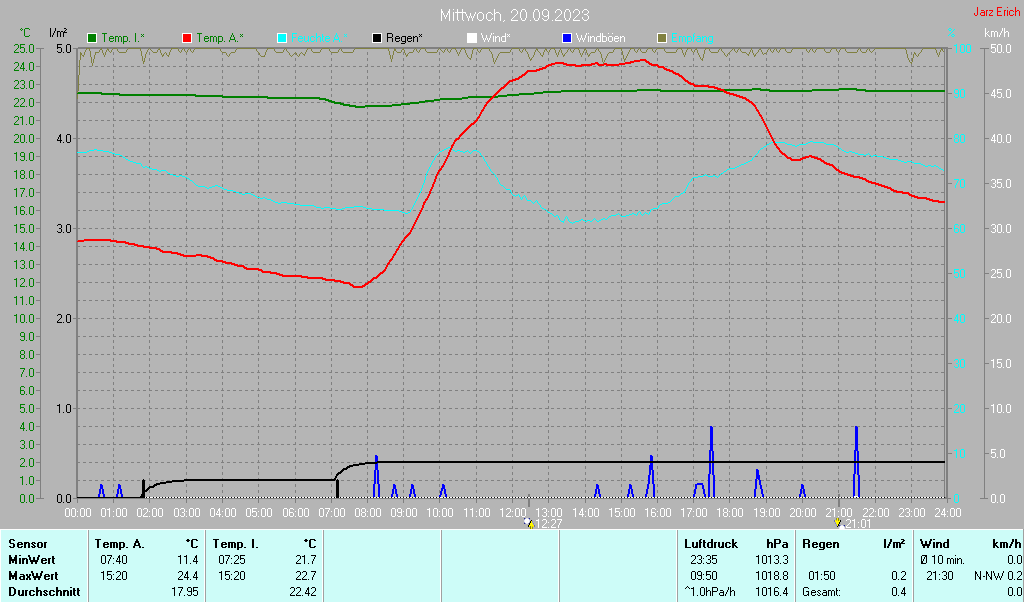This screenshot has width=1024, height=602.
Task: Select the 'Temp. I.*' legend label
Action: [123, 39]
